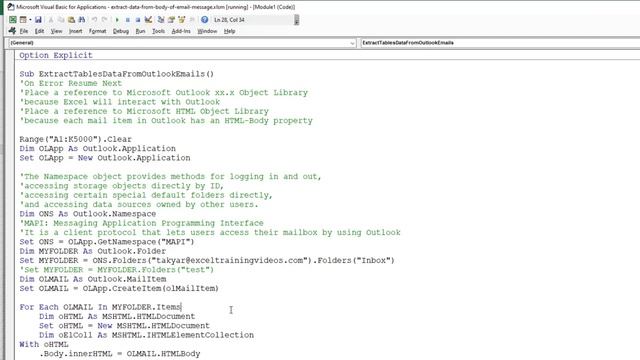This screenshot has height=360, width=640.
Task: Expand the ExtractTablesDataFromOutlookEmails procedure dropdown
Action: pyautogui.click(x=500, y=43)
